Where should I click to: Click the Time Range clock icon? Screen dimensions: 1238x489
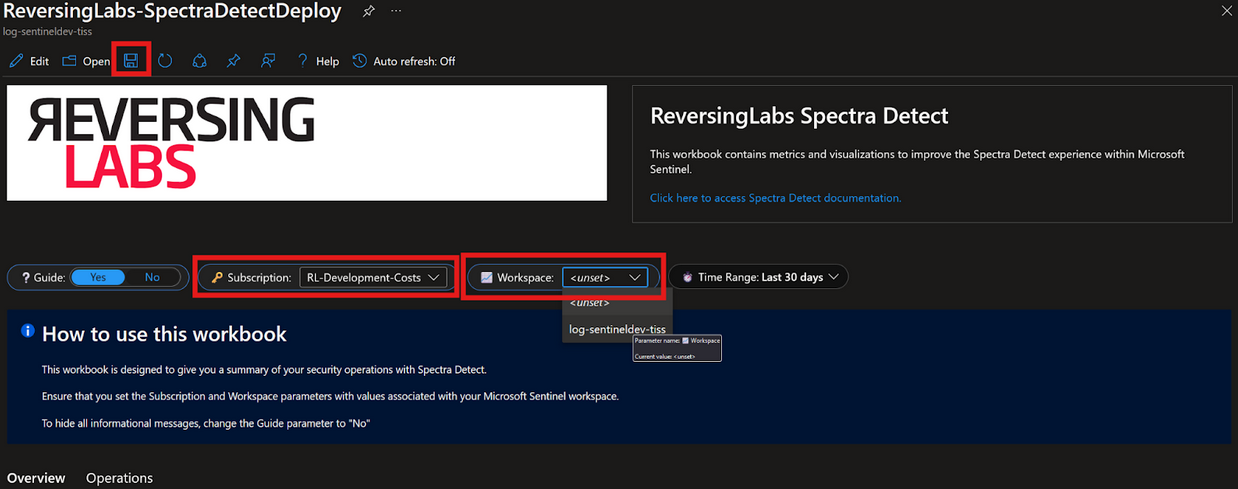pyautogui.click(x=687, y=277)
